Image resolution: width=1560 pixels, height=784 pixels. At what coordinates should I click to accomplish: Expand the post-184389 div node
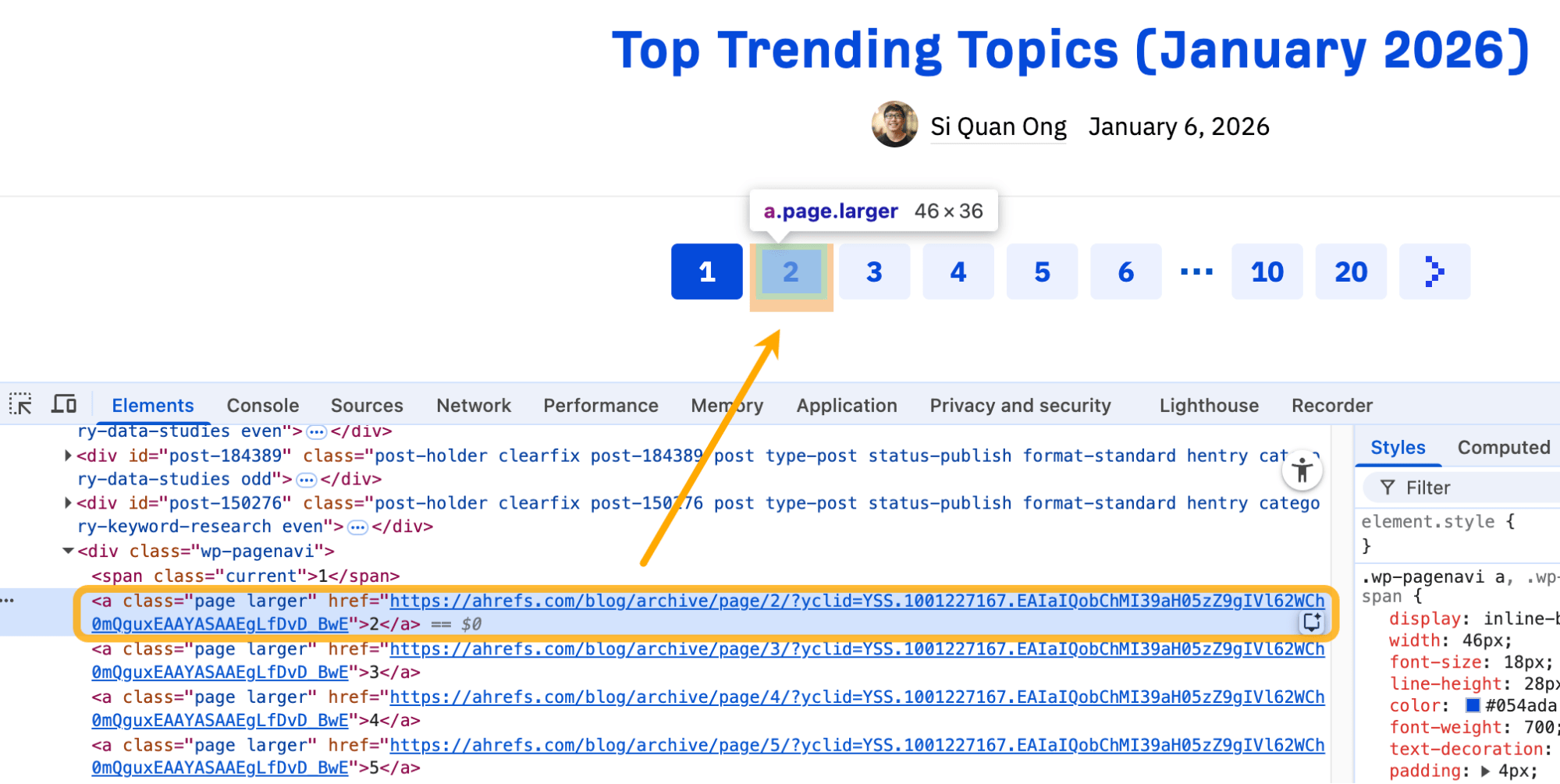click(x=68, y=456)
